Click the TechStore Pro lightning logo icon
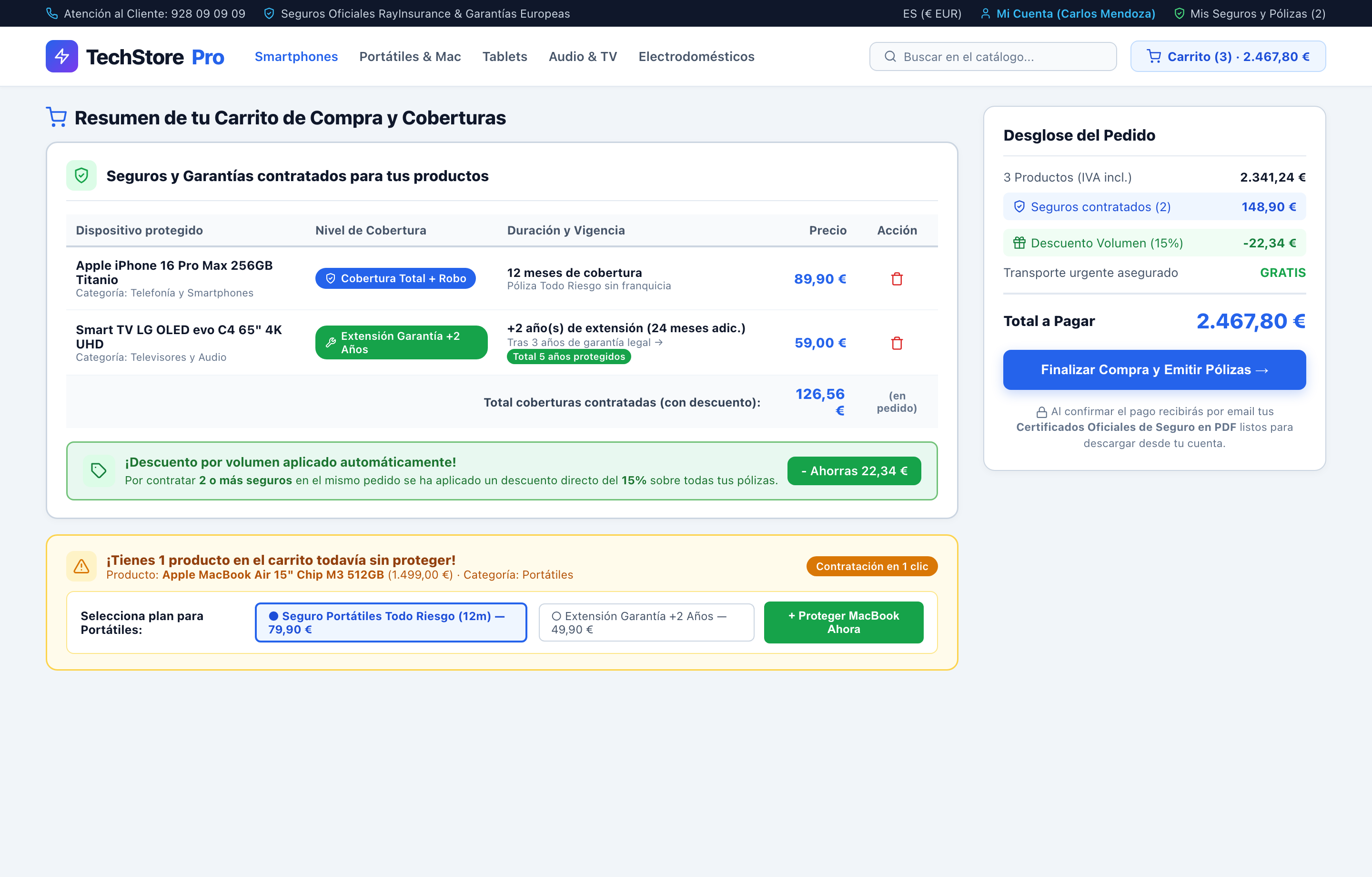This screenshot has height=877, width=1372. click(x=61, y=56)
